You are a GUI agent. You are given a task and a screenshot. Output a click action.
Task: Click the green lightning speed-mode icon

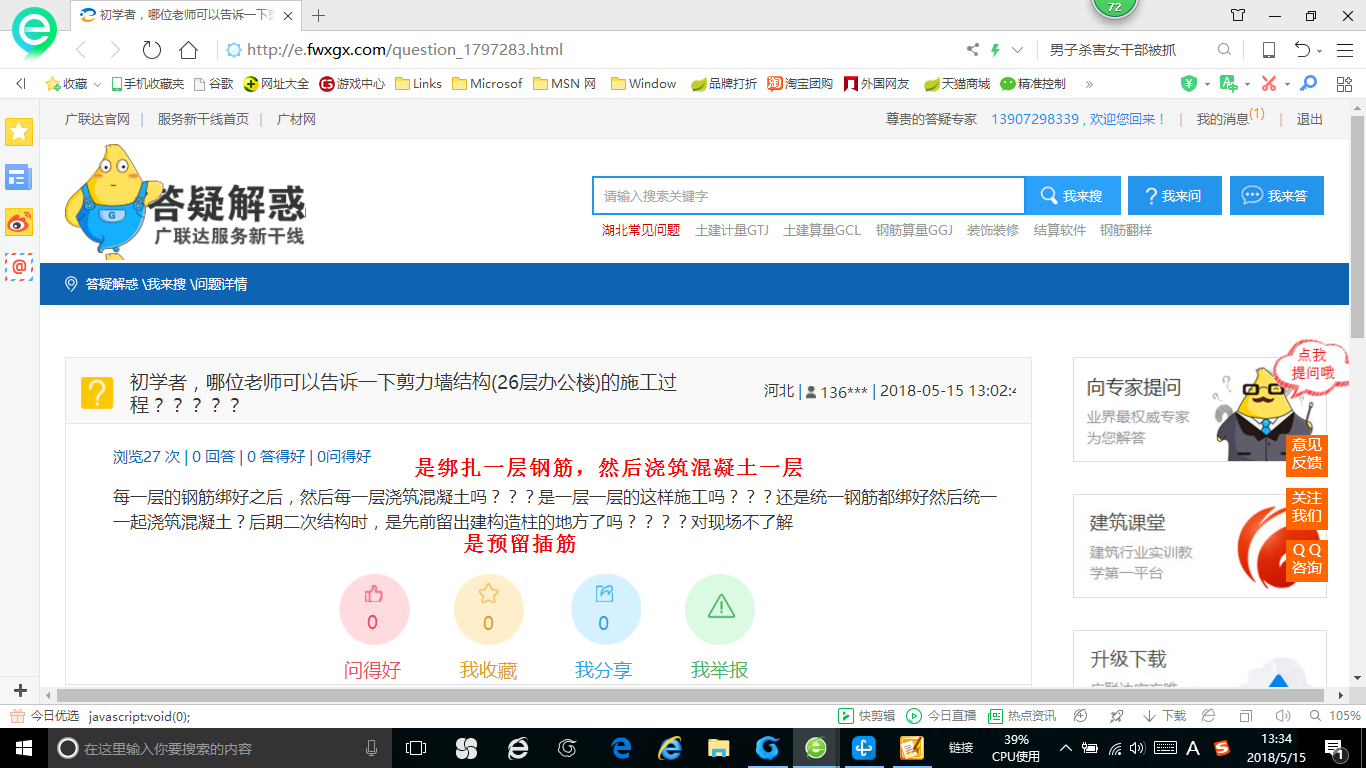995,50
